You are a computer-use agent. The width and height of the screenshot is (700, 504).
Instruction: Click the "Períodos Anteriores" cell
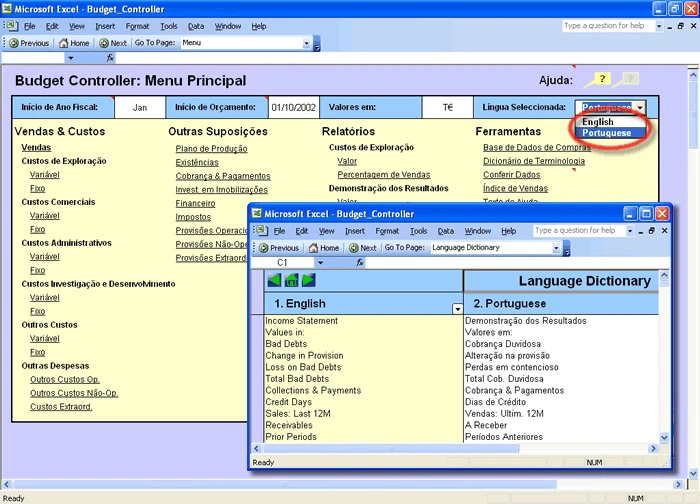pyautogui.click(x=561, y=437)
